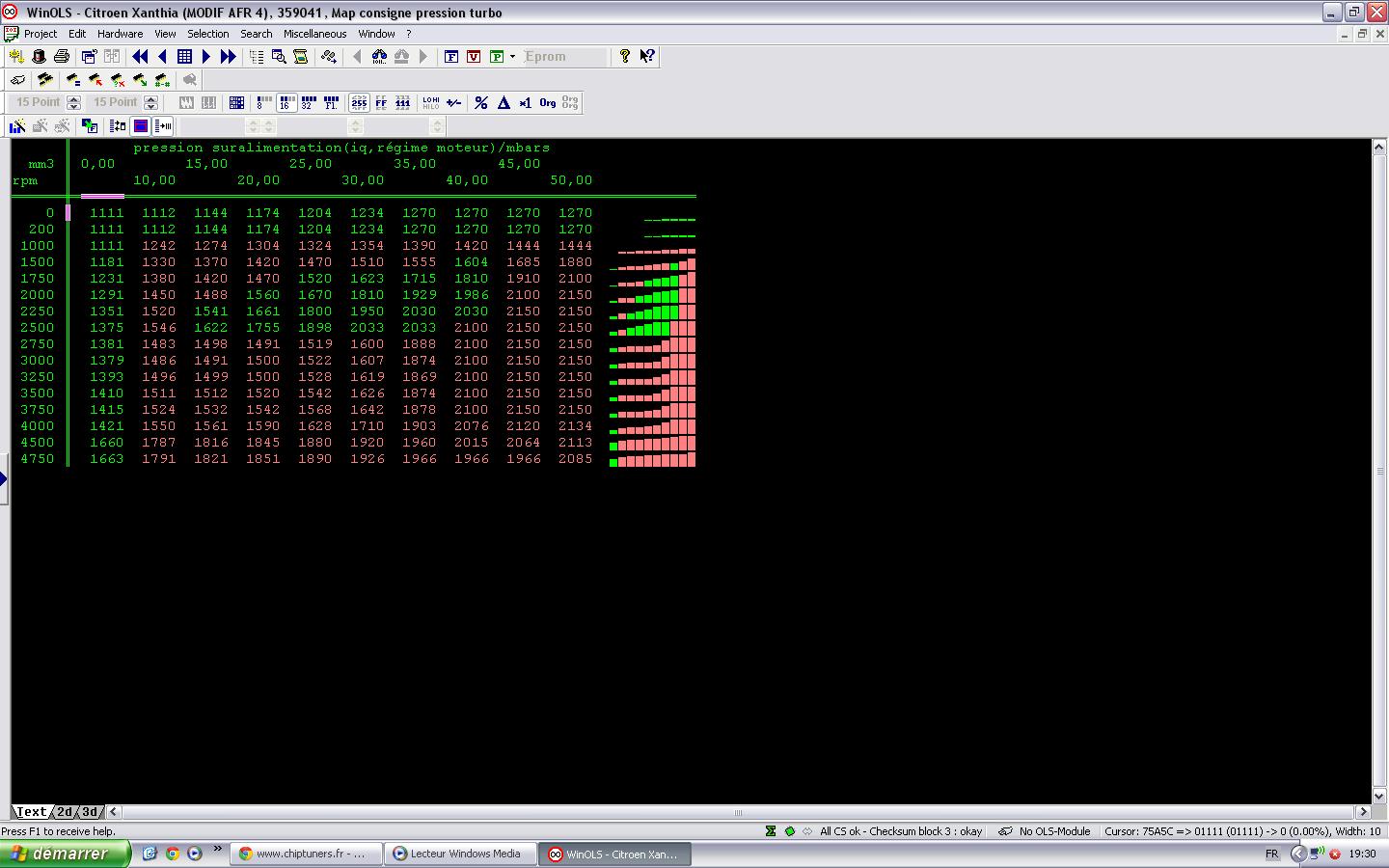The image size is (1389, 868).
Task: Switch to the 3d view tab
Action: click(90, 812)
